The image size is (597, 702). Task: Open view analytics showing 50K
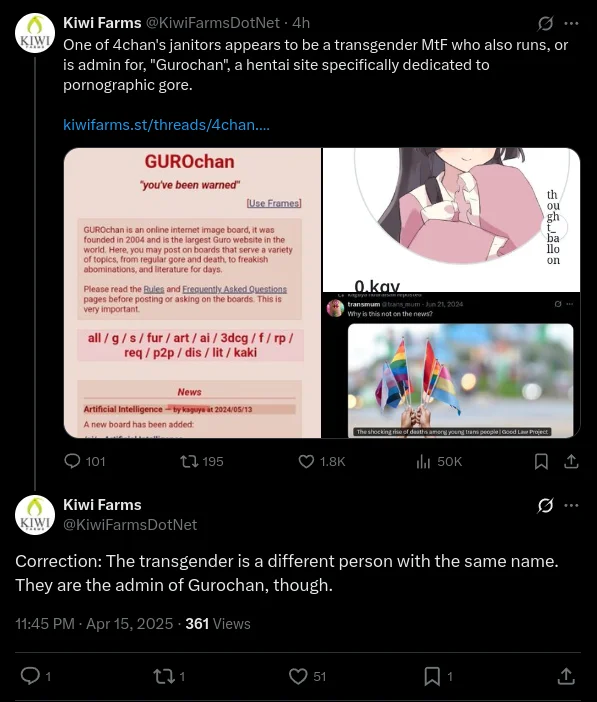(x=423, y=461)
